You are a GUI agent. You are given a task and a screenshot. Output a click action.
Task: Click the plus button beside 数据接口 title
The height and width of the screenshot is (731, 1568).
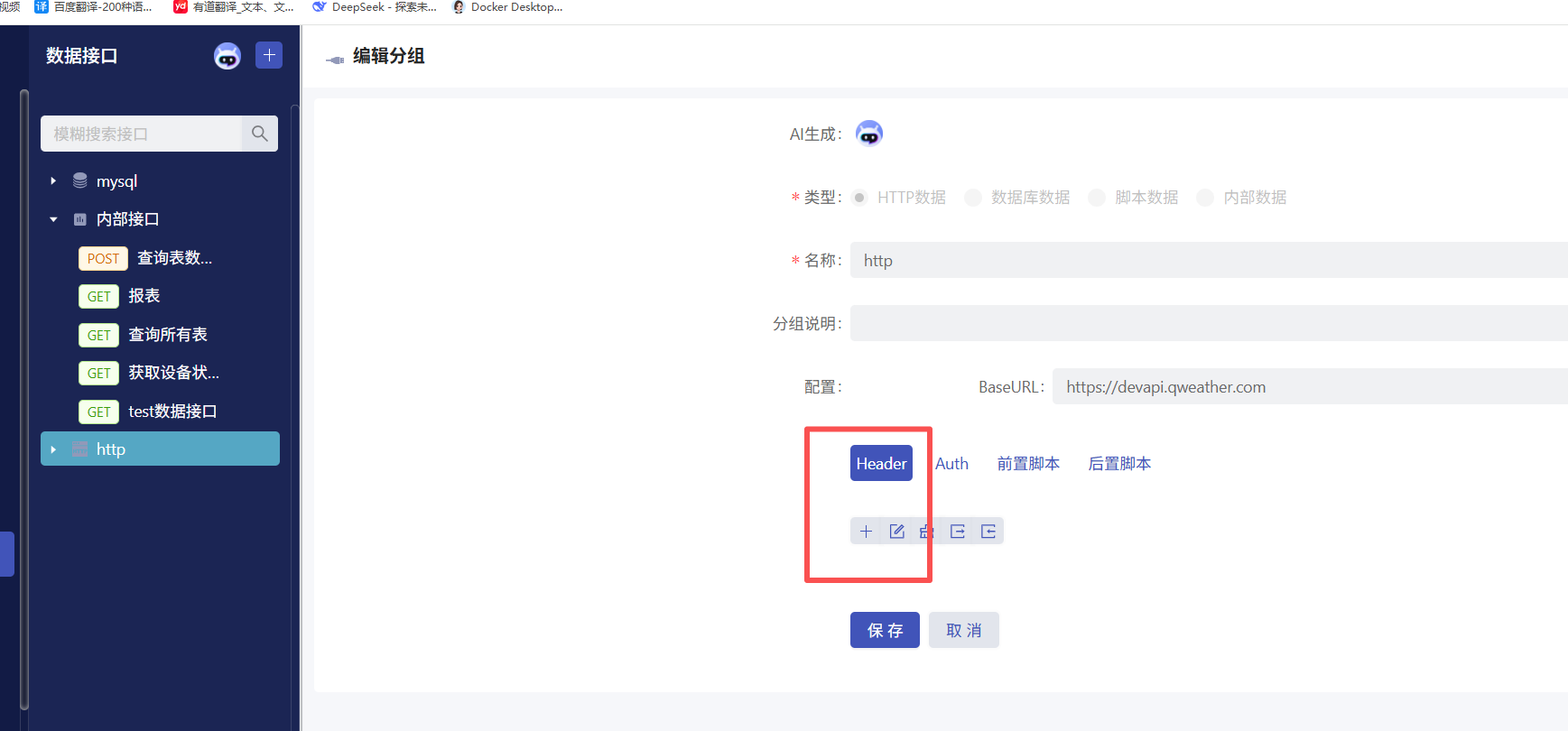[x=269, y=55]
